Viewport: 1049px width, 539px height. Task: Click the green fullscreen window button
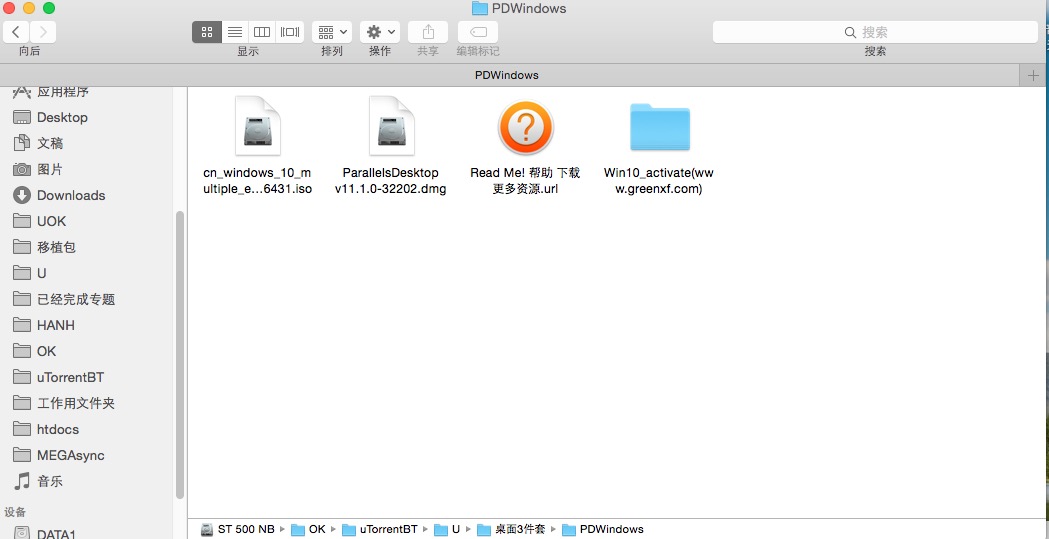click(x=49, y=9)
